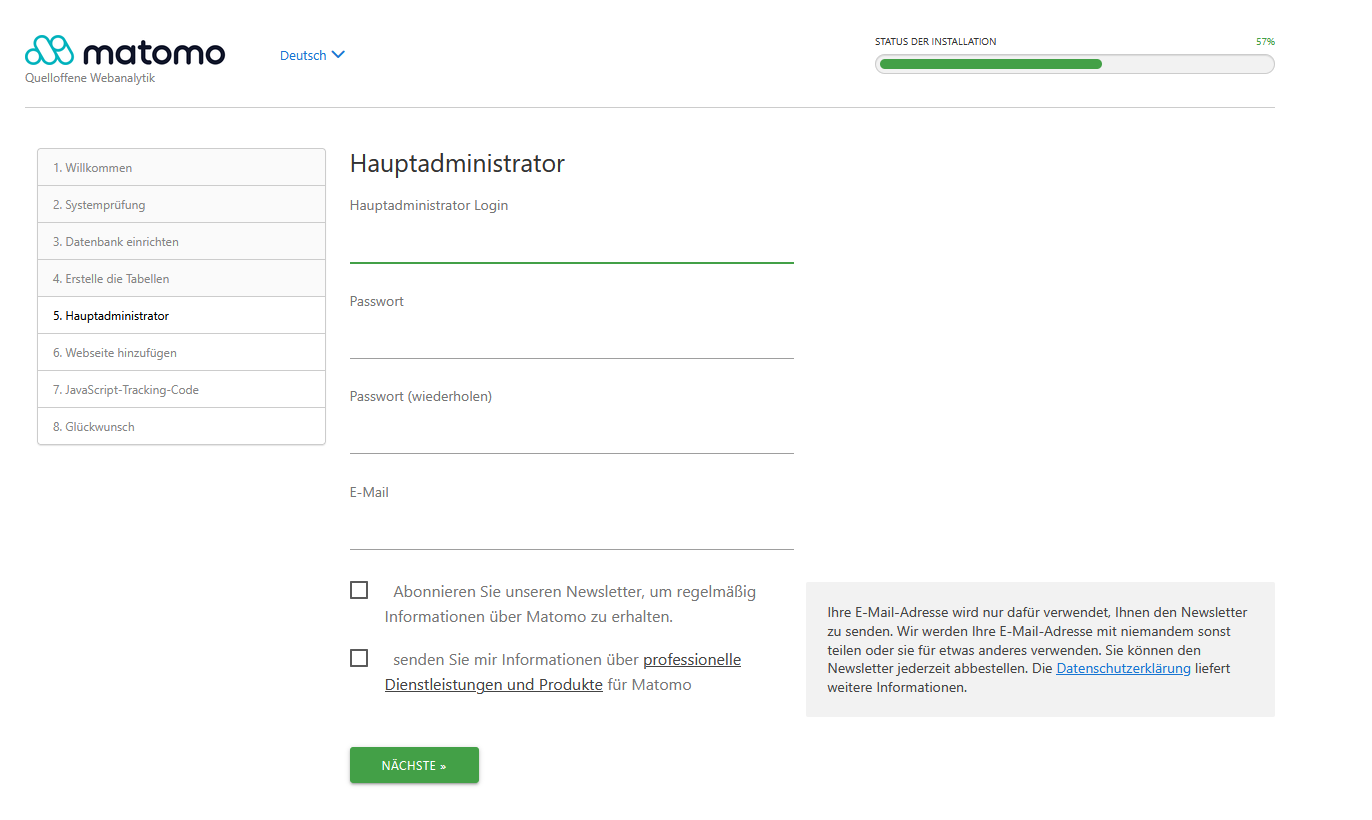Select step 2. Systemprüfung
This screenshot has width=1372, height=820.
point(181,204)
